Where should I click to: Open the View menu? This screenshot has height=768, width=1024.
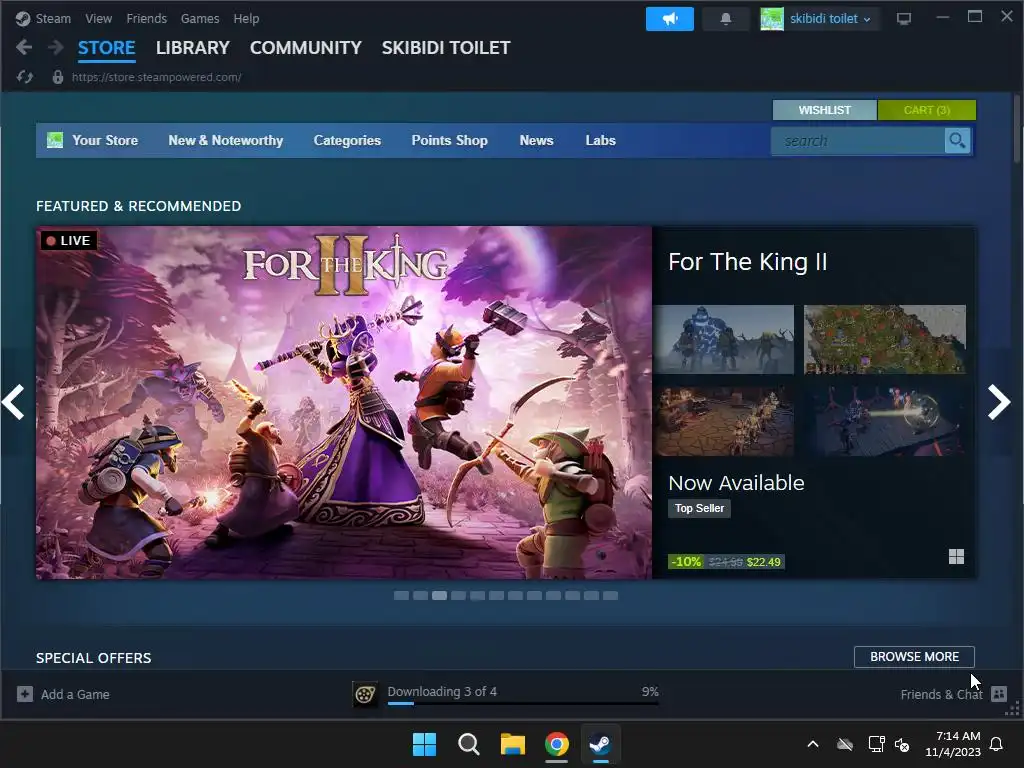98,18
